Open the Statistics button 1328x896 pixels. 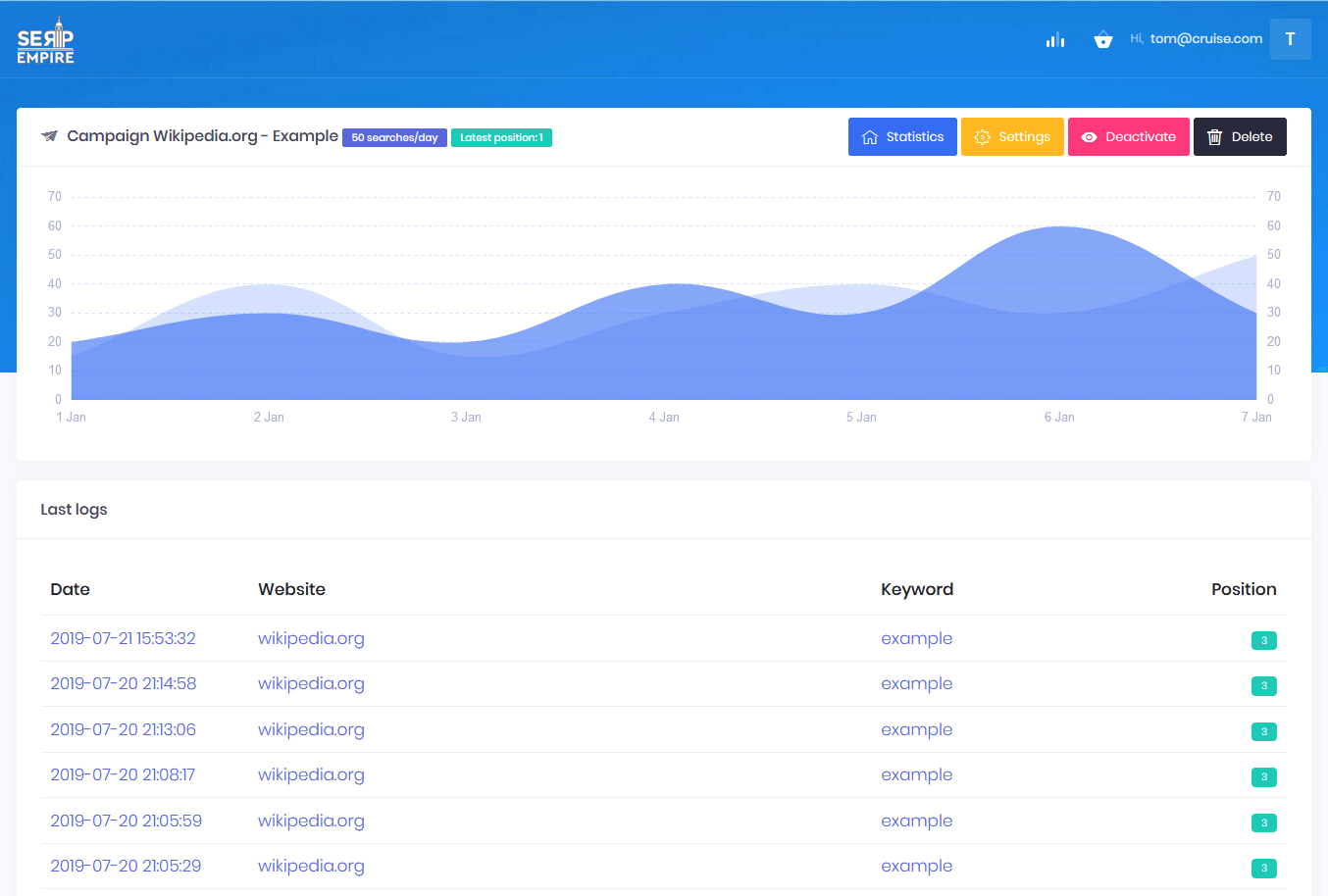pos(902,137)
